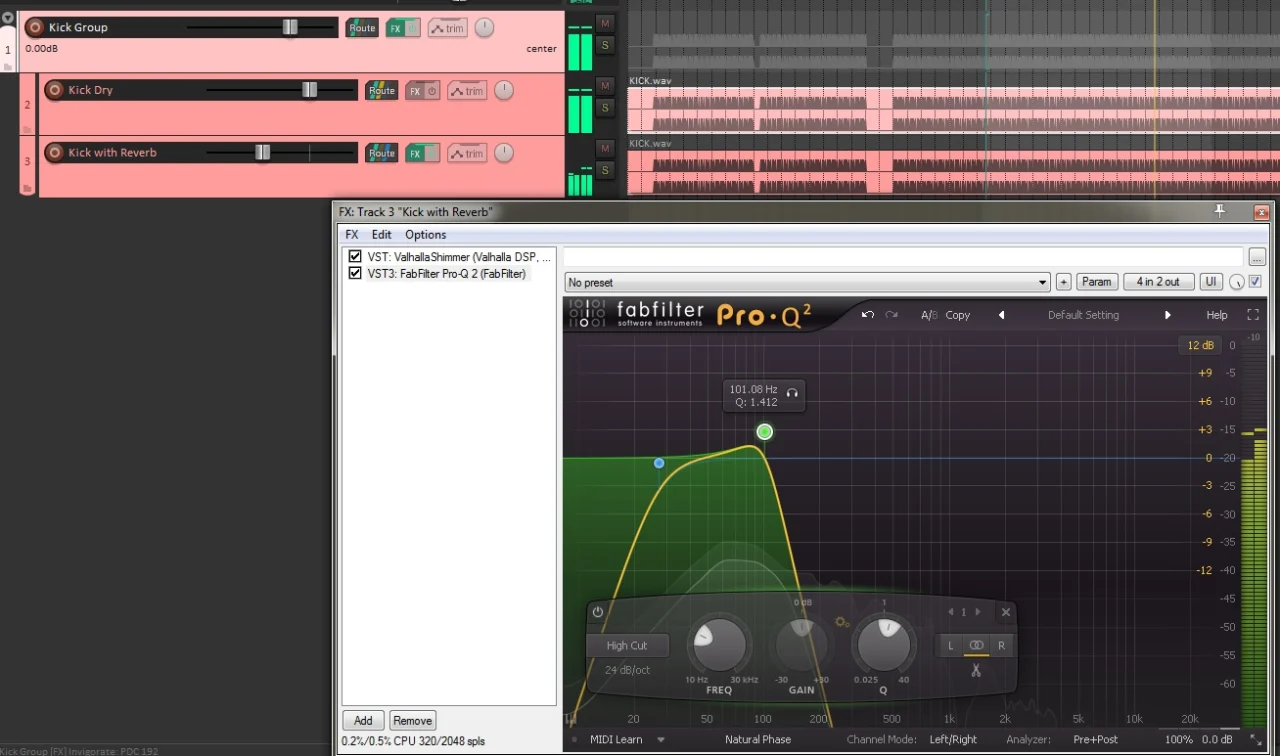Open 12 dB display range menu
Viewport: 1280px width, 756px height.
(1200, 345)
